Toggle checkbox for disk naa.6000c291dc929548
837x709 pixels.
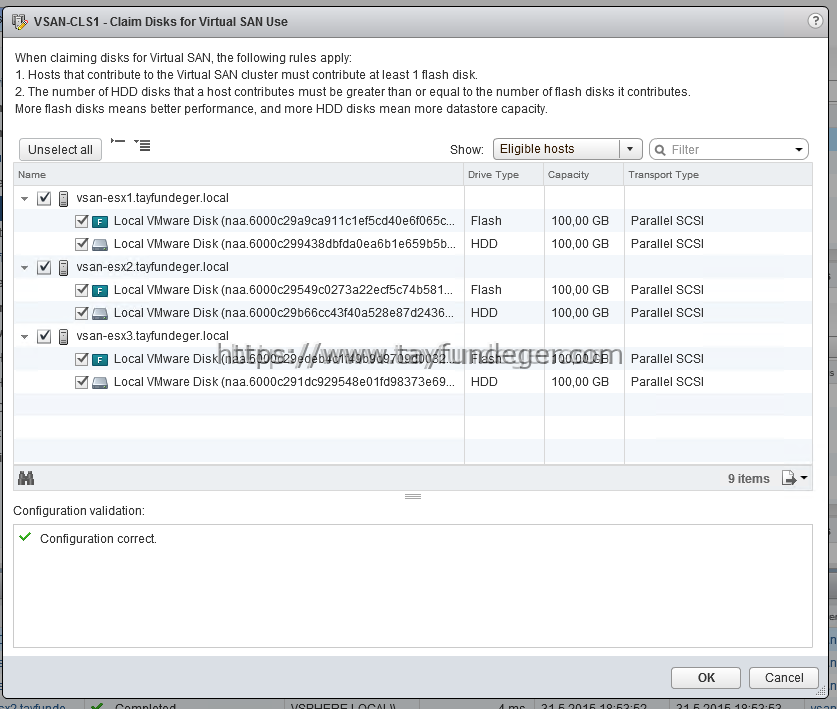[82, 382]
